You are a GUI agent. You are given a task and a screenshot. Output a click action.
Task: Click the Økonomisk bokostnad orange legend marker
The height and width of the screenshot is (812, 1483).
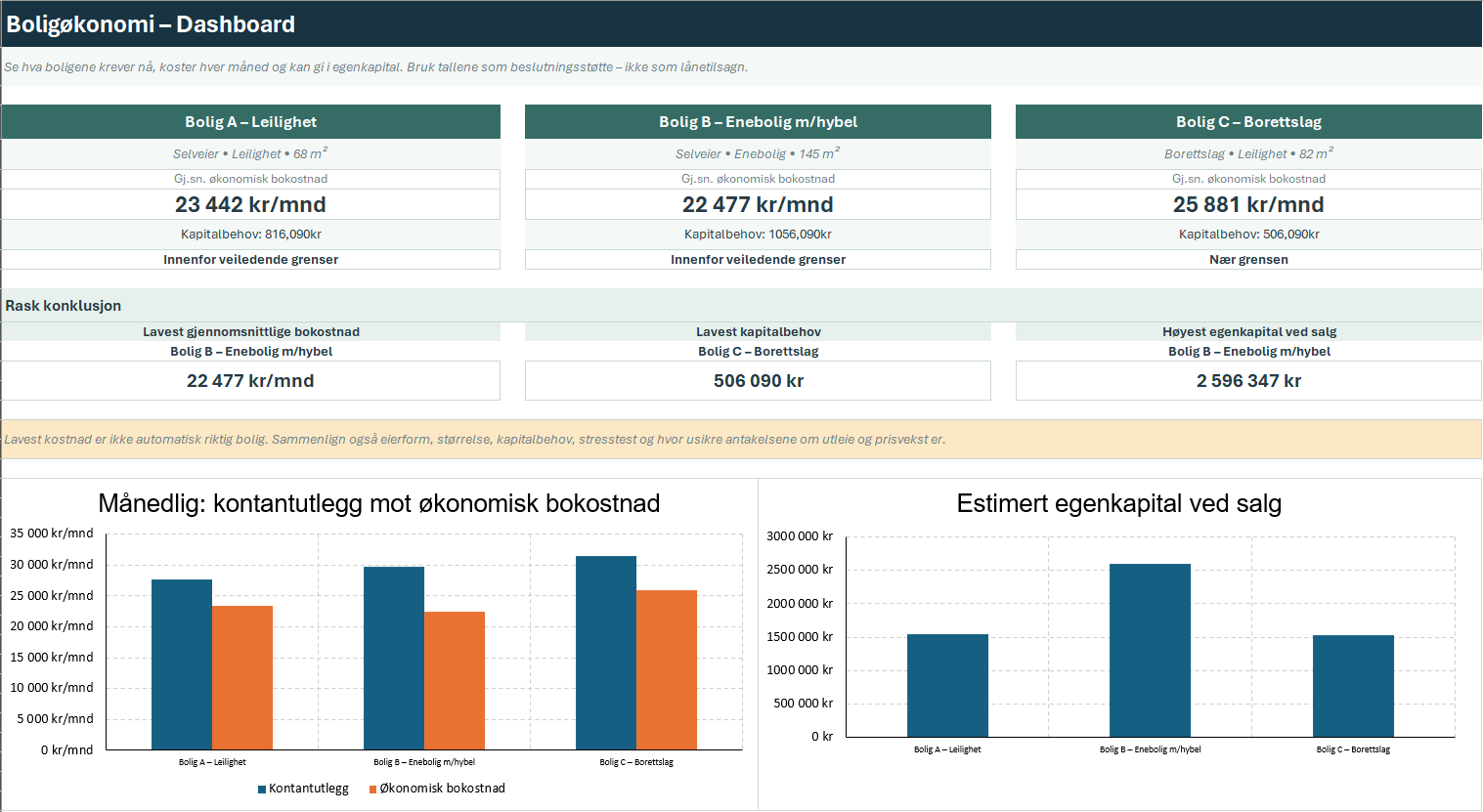[372, 790]
